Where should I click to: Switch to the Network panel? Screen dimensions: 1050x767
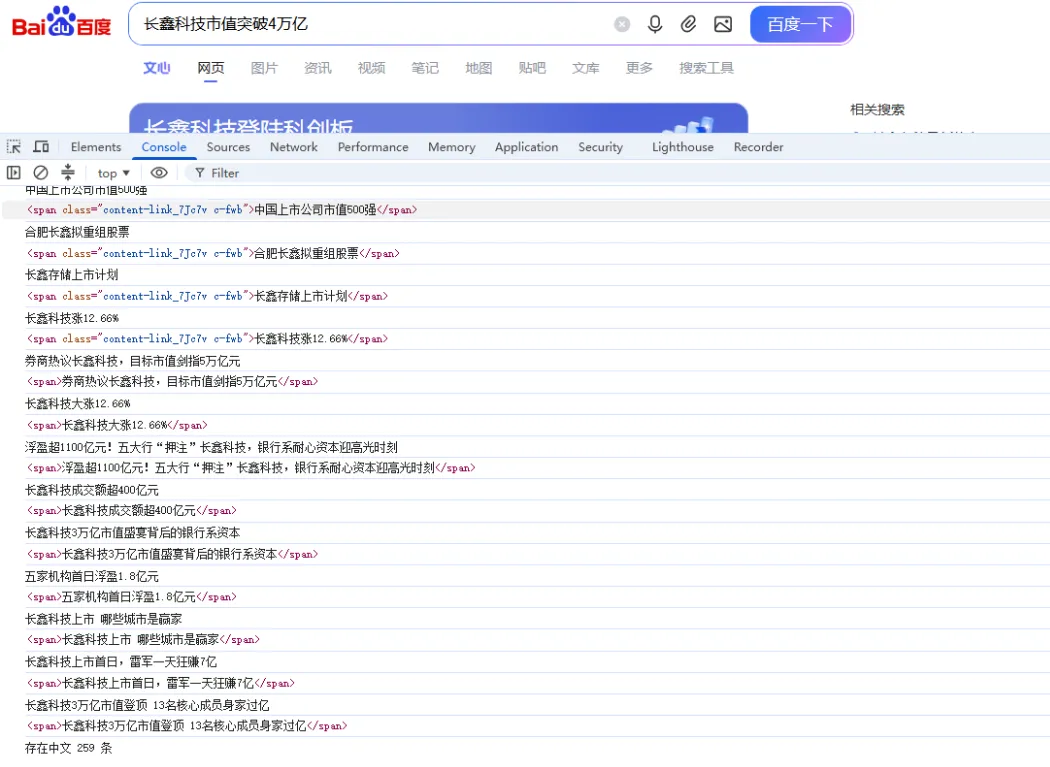(x=294, y=147)
